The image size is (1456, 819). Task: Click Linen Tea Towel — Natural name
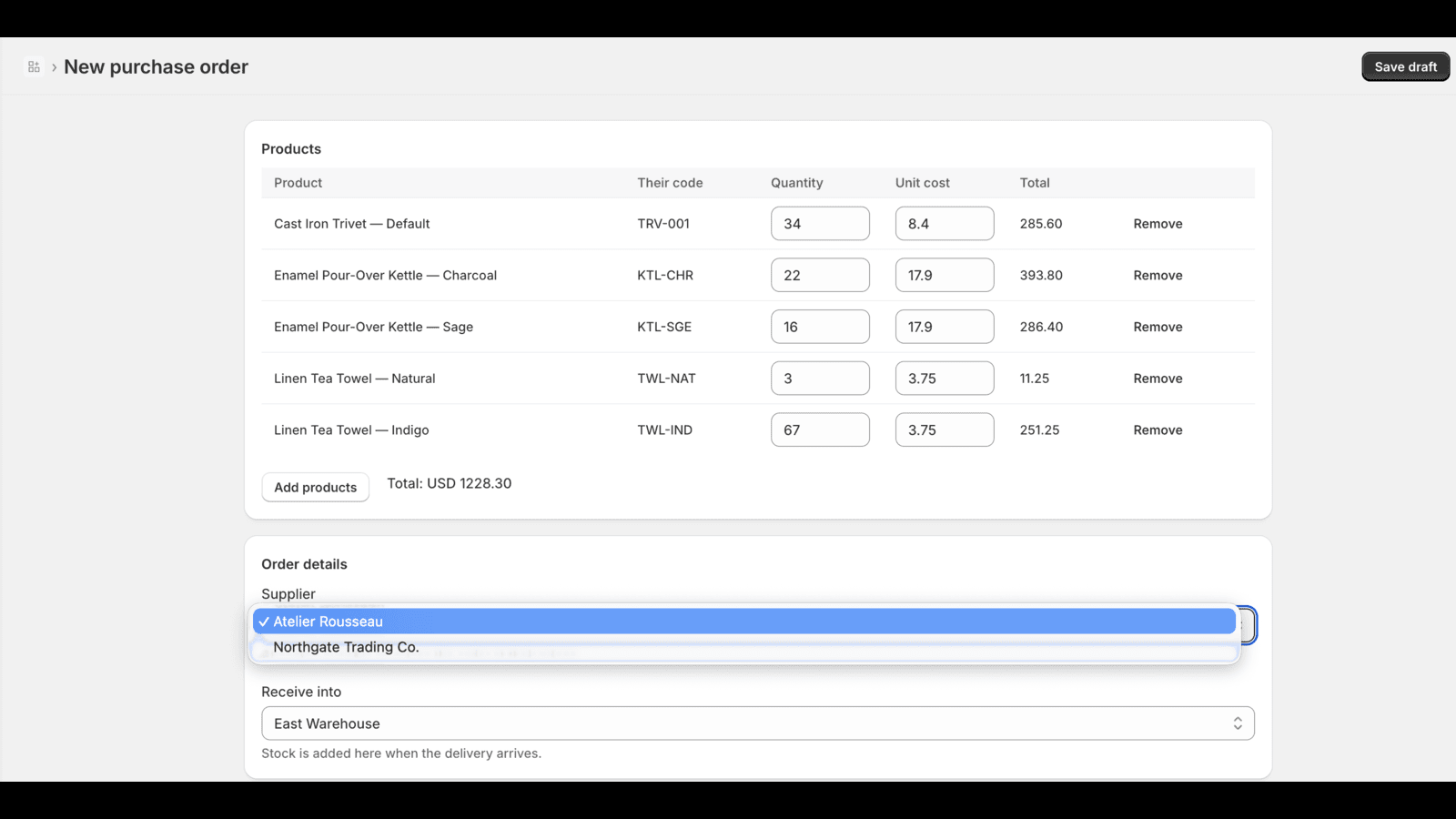(354, 379)
